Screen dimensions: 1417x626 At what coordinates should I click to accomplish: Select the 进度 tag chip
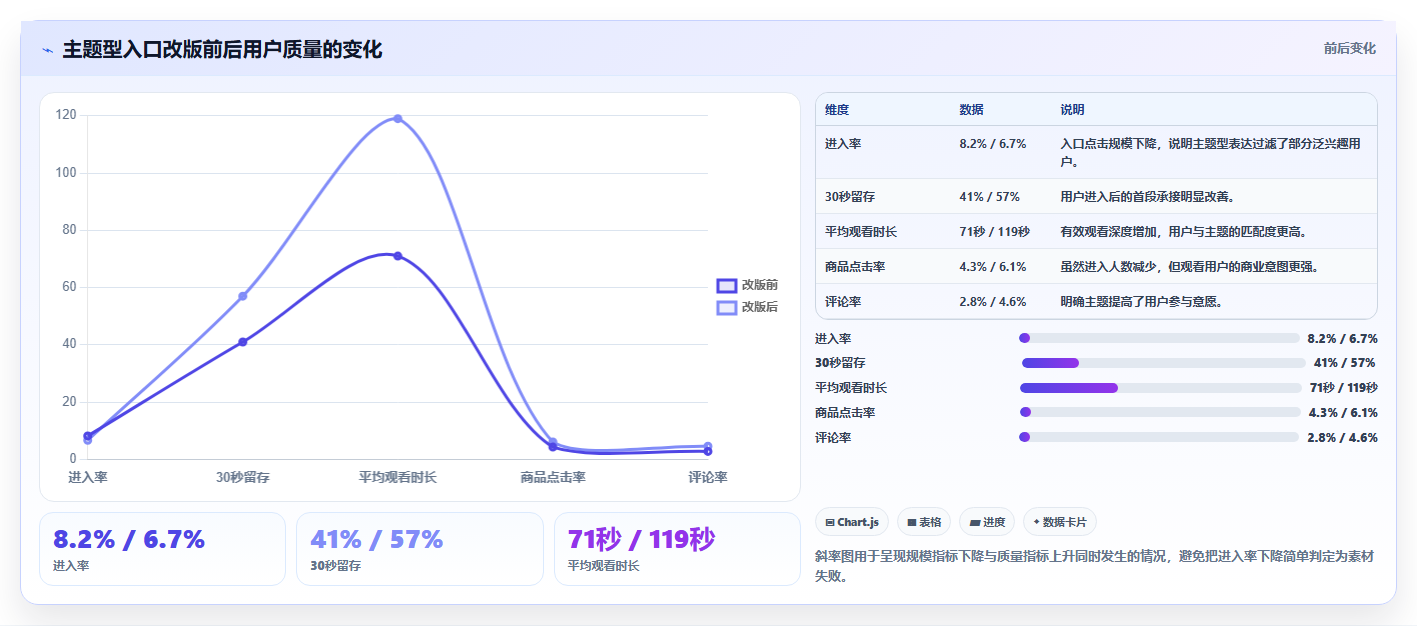click(x=987, y=522)
